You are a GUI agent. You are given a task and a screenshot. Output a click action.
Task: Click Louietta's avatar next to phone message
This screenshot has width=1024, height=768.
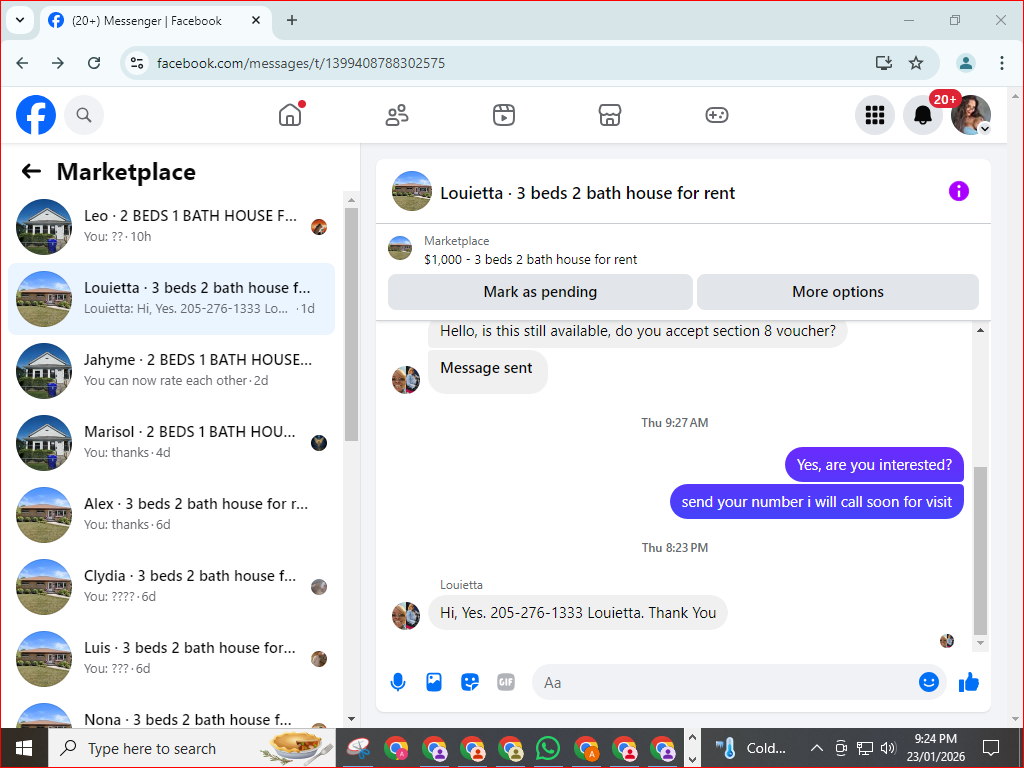(406, 616)
